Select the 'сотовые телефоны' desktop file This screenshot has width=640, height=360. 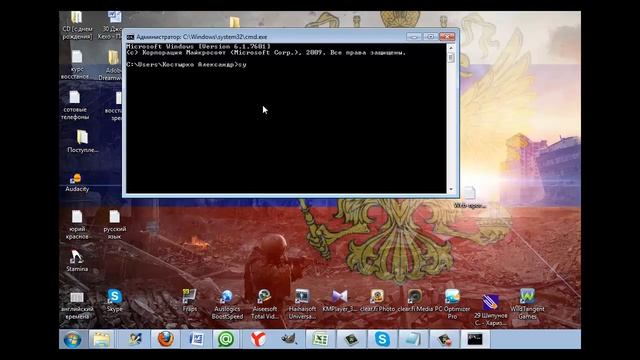(75, 105)
